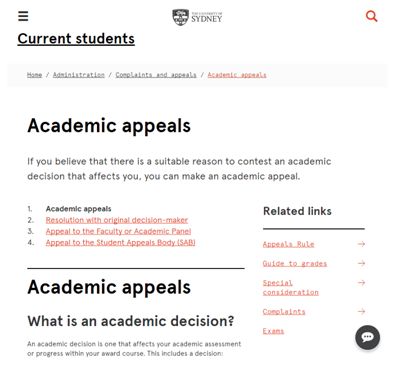Click the arrow beside Complaints
This screenshot has width=413, height=374.
[361, 312]
